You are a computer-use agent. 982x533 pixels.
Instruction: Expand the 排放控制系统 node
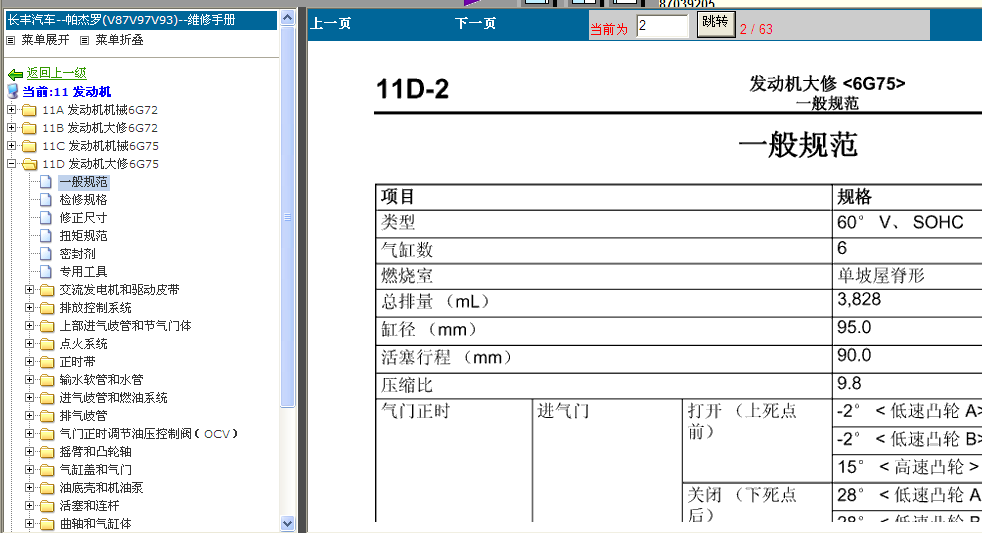(x=29, y=308)
